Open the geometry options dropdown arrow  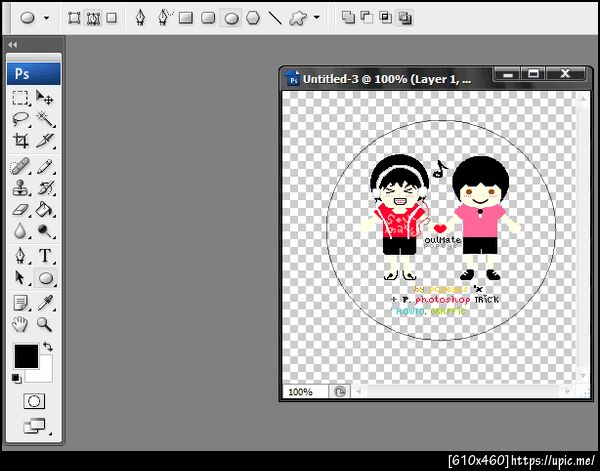(316, 18)
